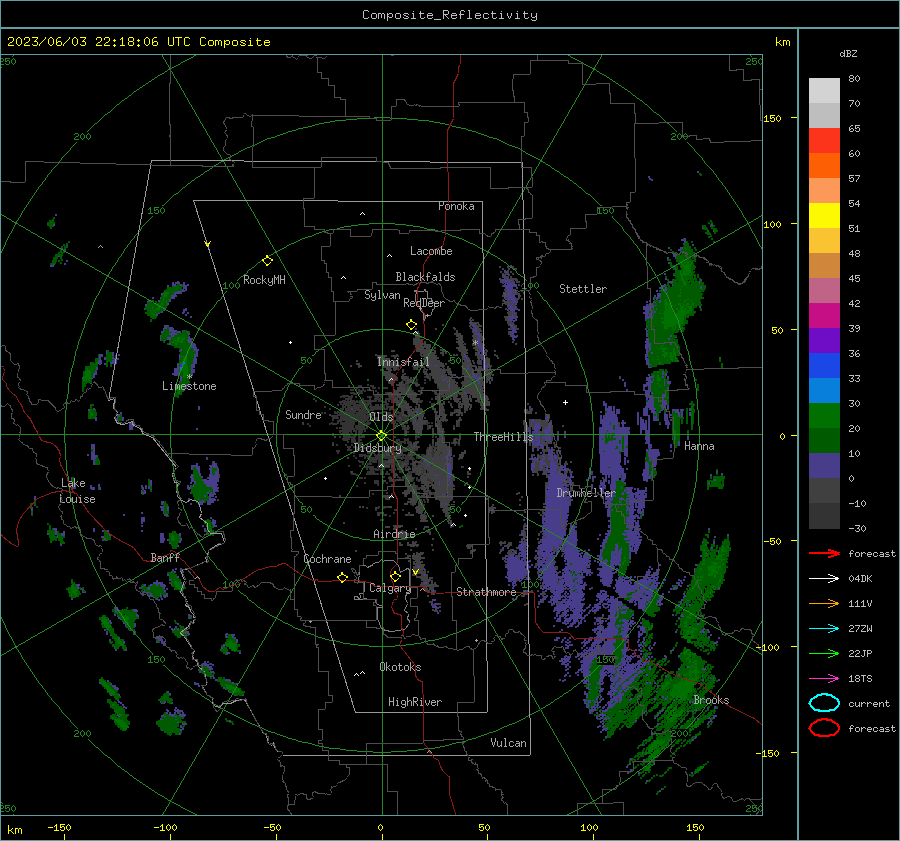Click the orange 111V arrow legend icon

pos(824,603)
